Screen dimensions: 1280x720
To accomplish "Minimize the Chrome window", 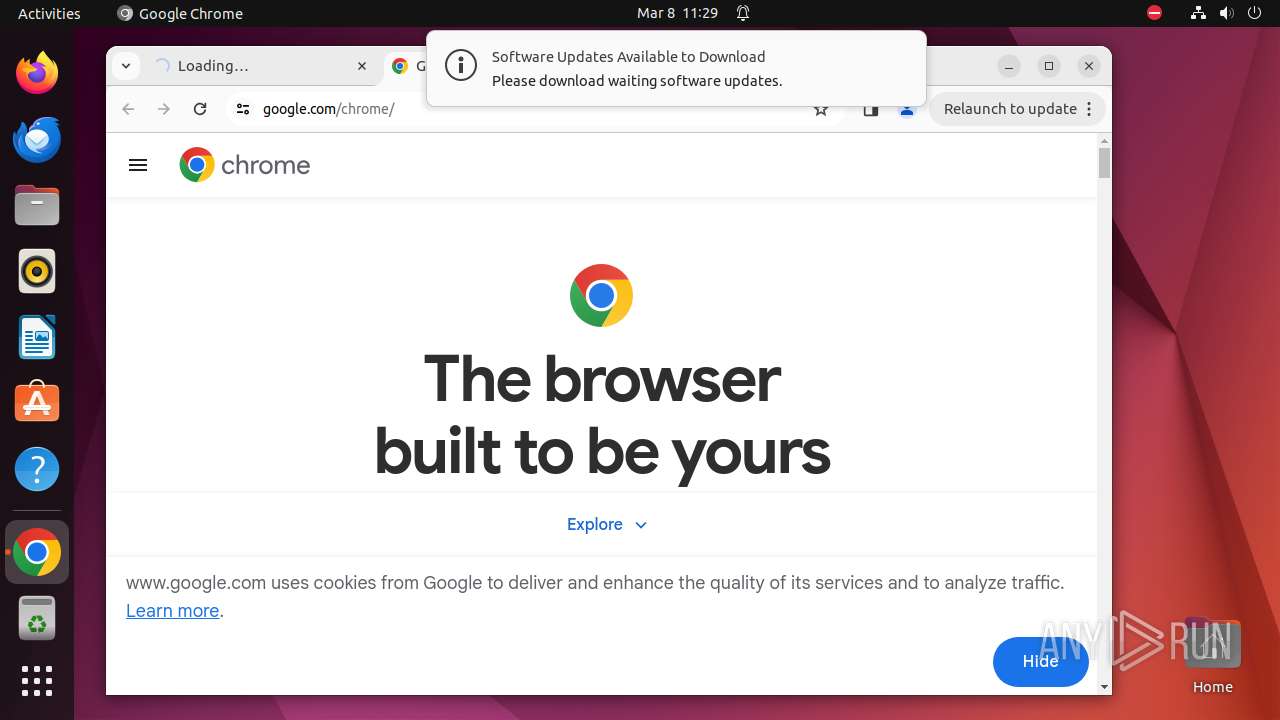I will pyautogui.click(x=1009, y=66).
